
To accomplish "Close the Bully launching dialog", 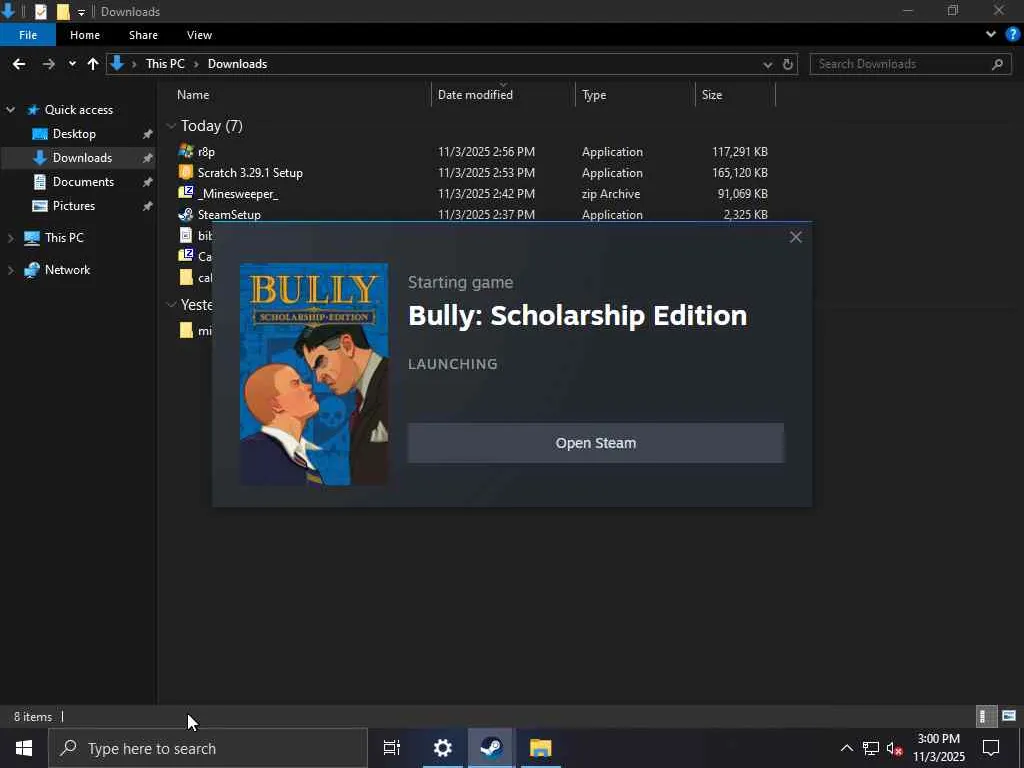I will [795, 237].
